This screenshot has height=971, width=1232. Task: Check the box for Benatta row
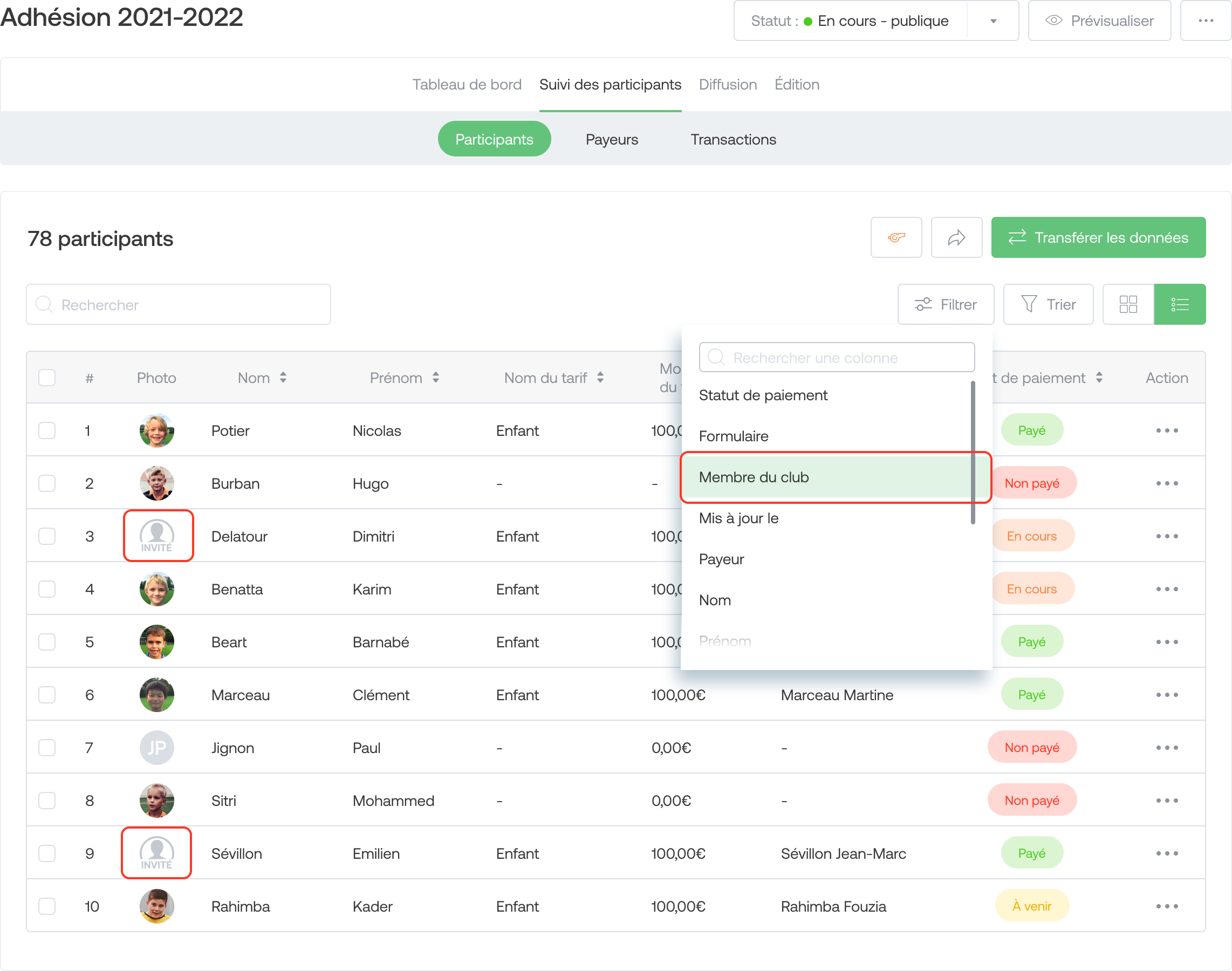[x=46, y=589]
